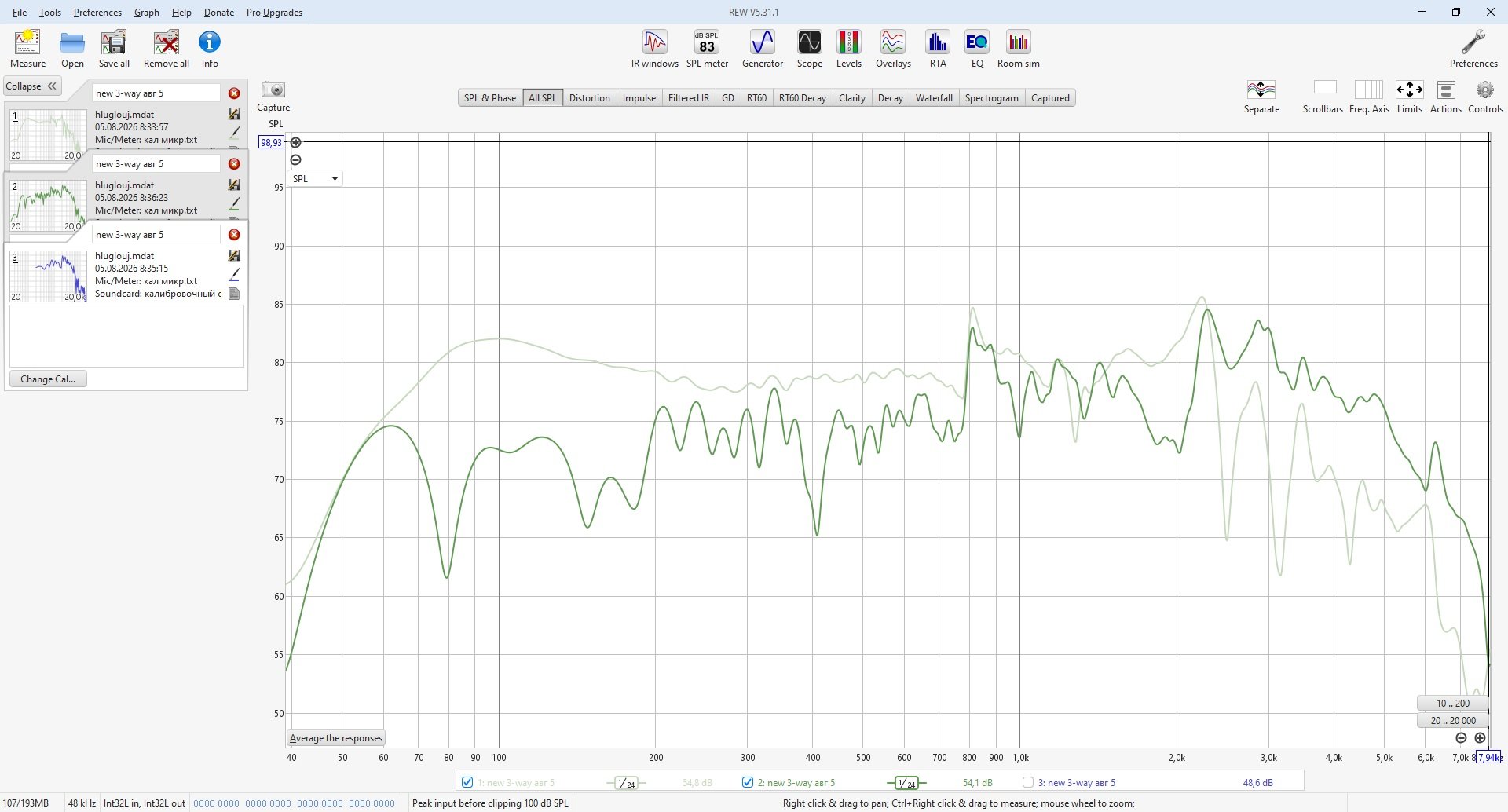
Task: Delete the measurement 1 entry with red X
Action: click(234, 93)
